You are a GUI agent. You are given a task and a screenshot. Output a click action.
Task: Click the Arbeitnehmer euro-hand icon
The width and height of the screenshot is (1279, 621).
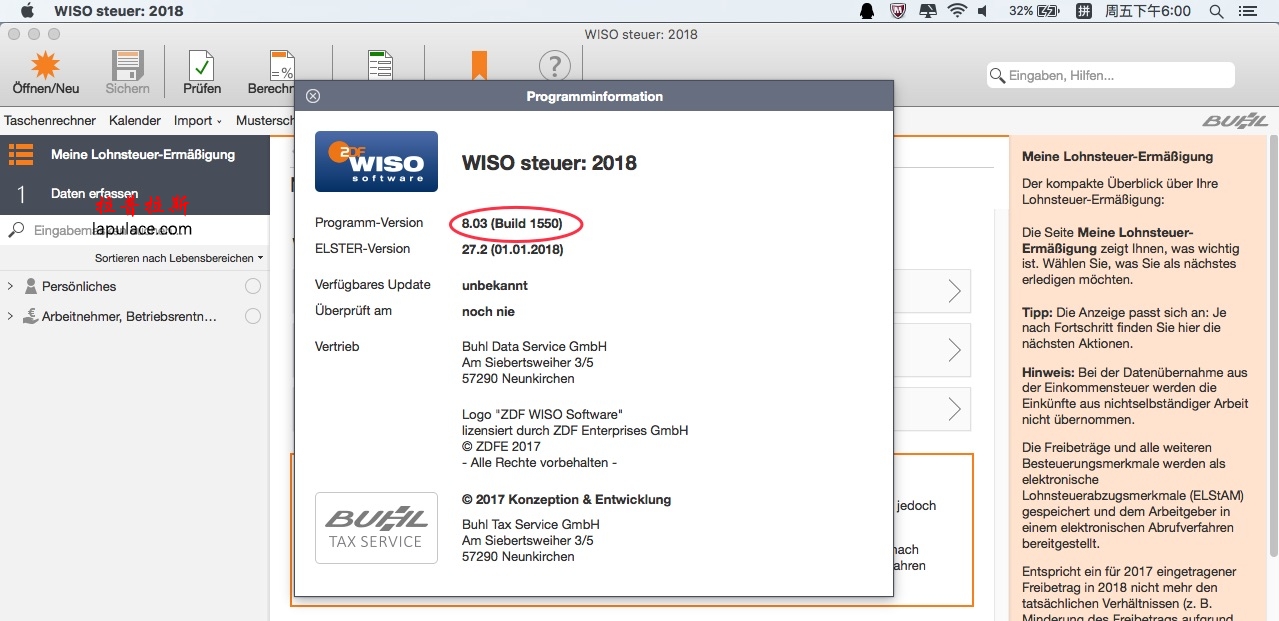(x=31, y=316)
